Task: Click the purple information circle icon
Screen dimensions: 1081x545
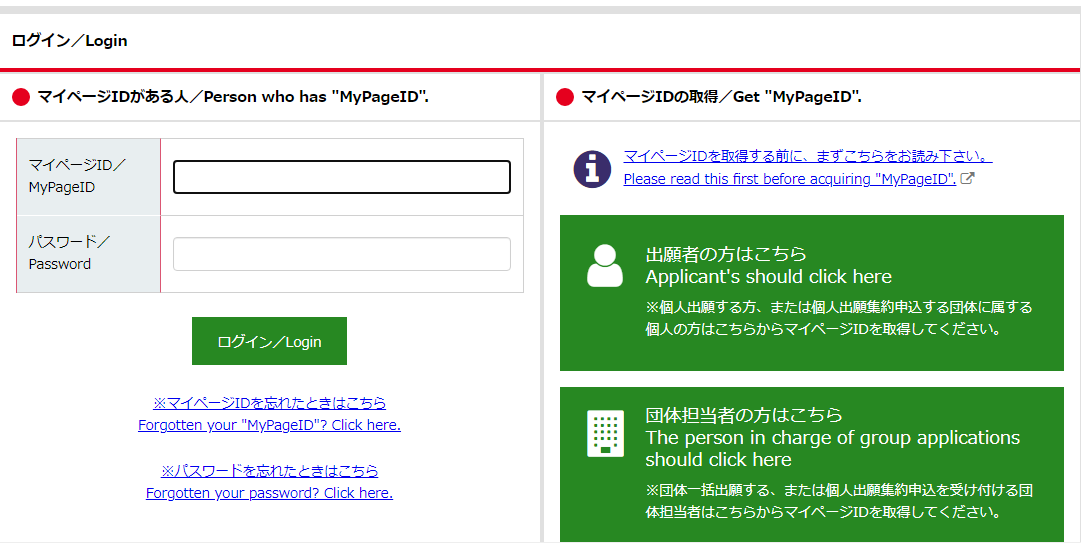Action: click(x=592, y=168)
